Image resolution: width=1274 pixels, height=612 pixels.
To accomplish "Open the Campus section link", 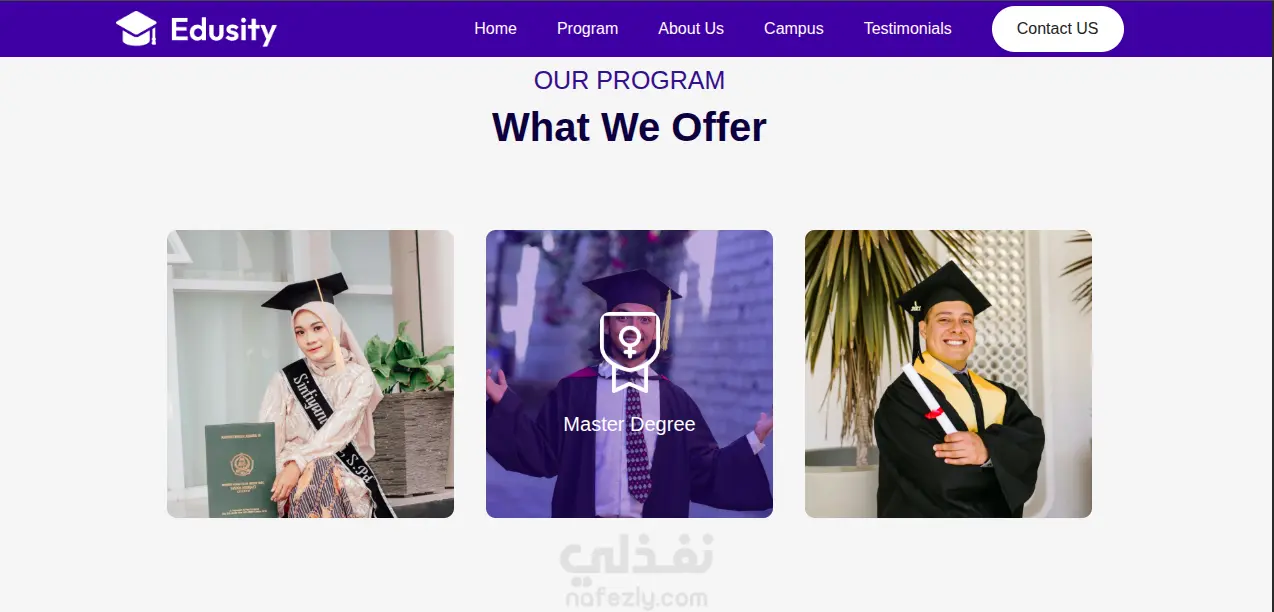I will click(x=794, y=29).
